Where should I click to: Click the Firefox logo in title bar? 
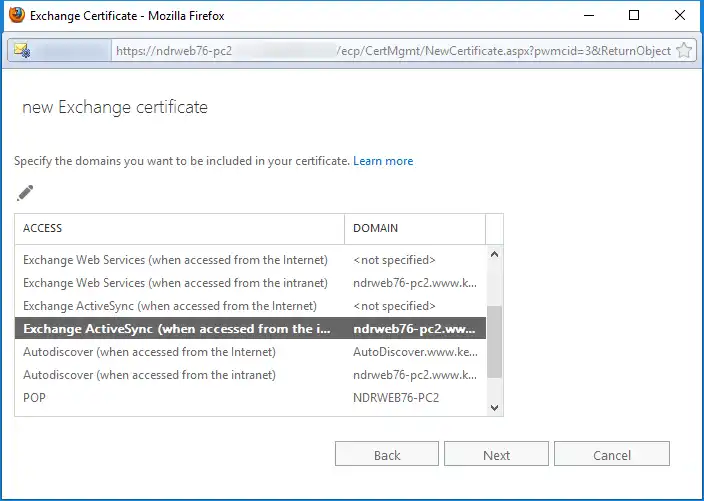tap(17, 15)
